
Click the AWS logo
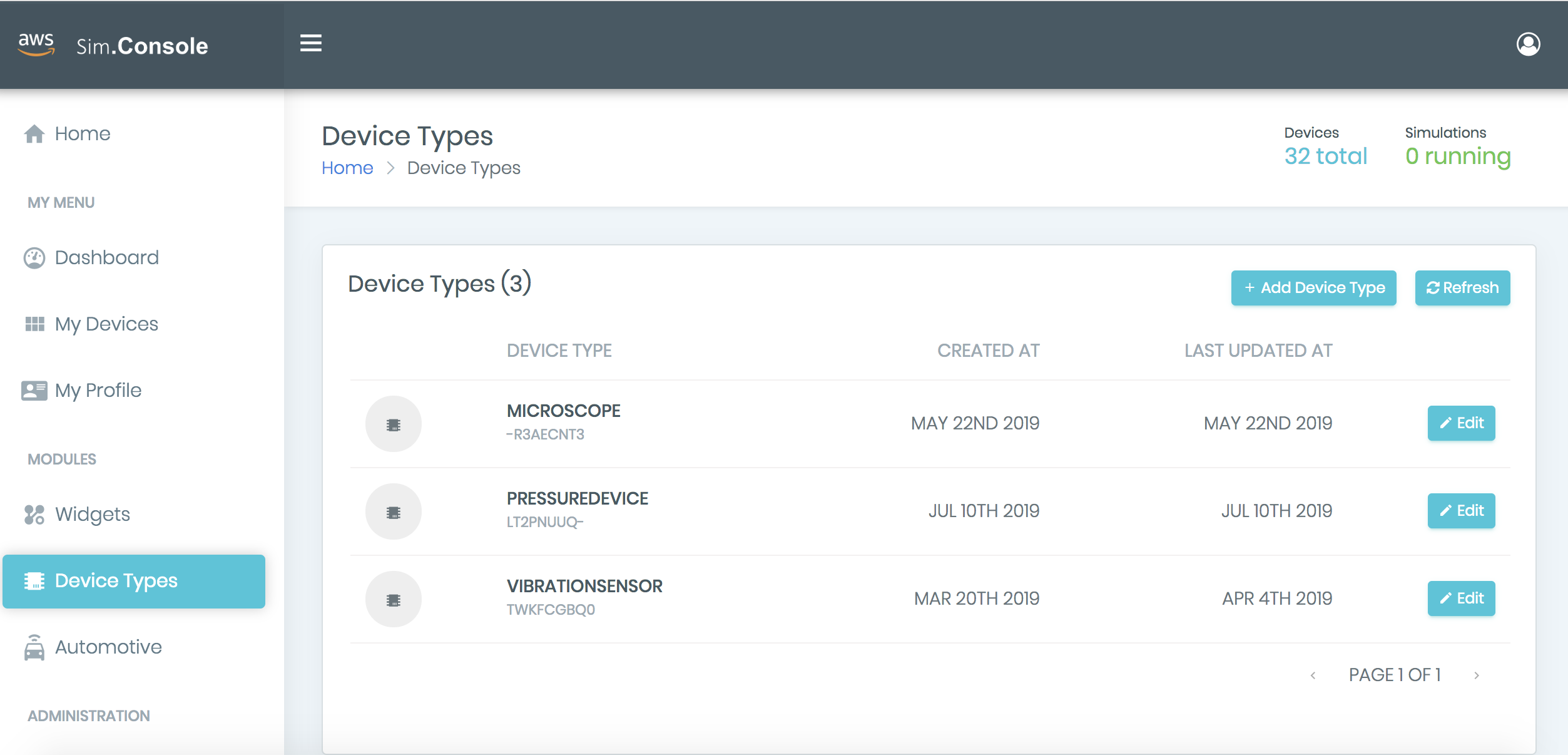point(36,44)
